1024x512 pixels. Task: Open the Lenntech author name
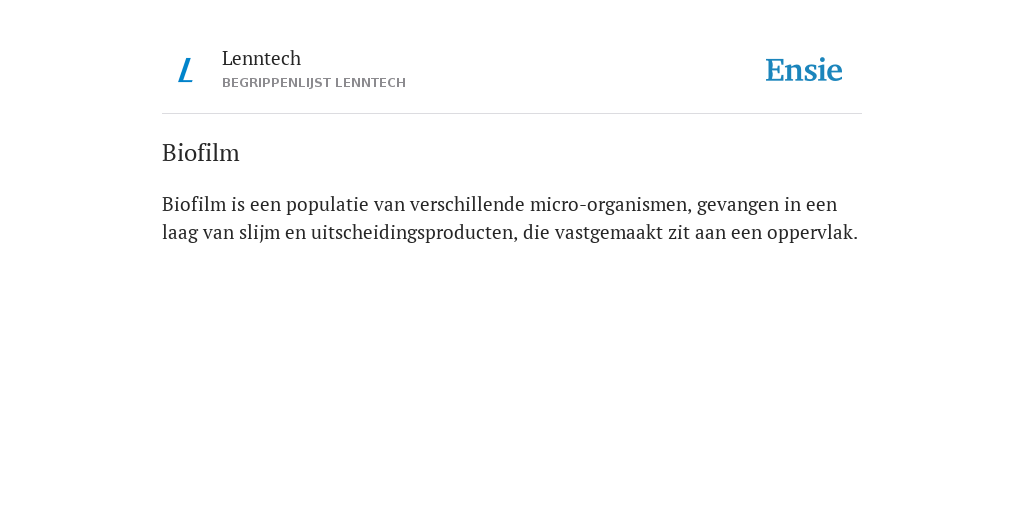point(261,58)
